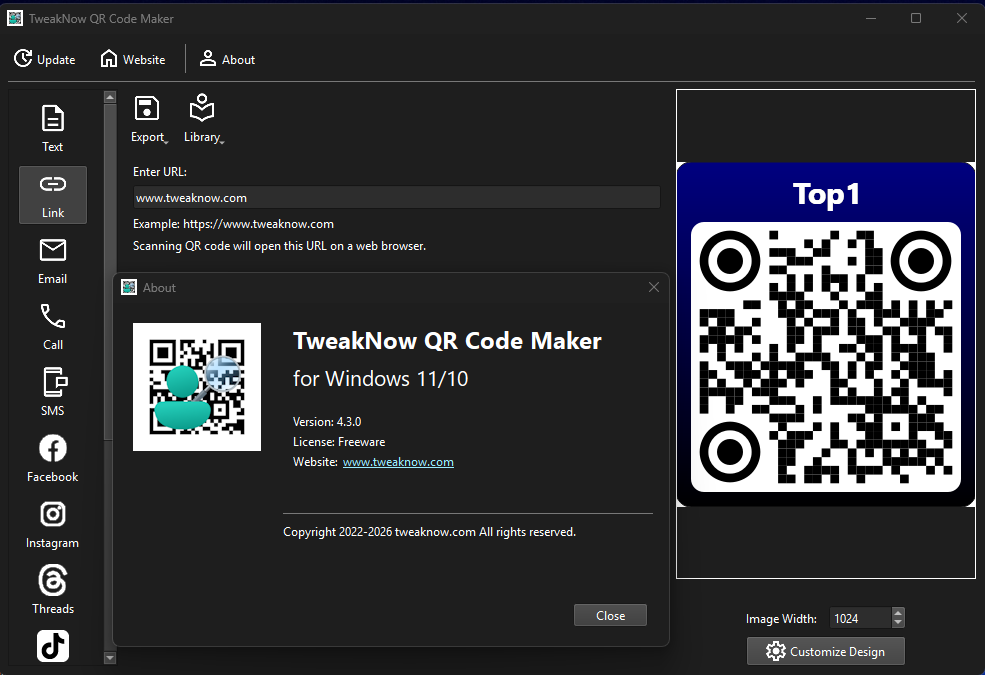985x675 pixels.
Task: Select the Instagram sidebar icon
Action: coord(52,525)
